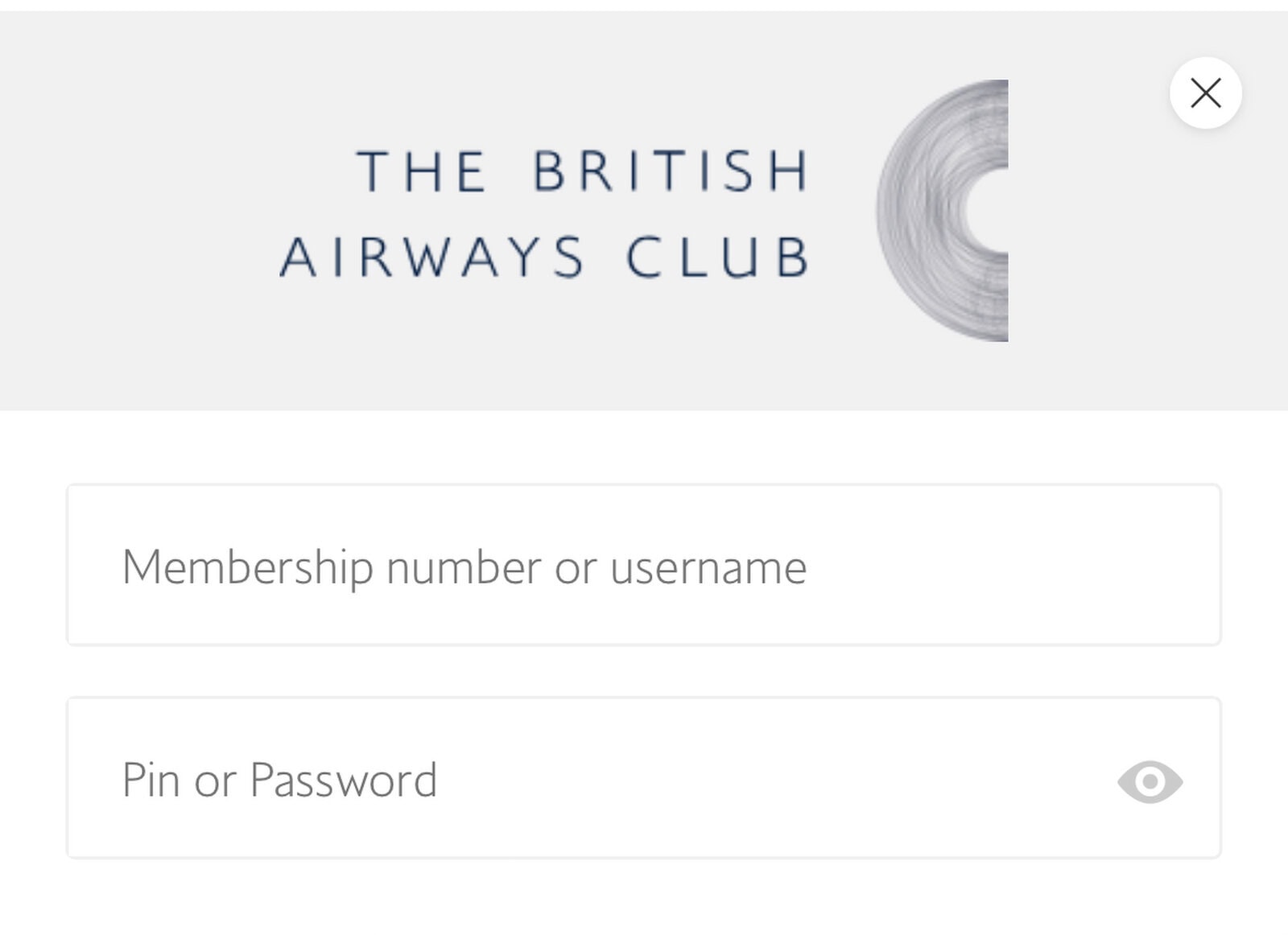
Task: Click the Pin or Password placeholder text
Action: [279, 781]
